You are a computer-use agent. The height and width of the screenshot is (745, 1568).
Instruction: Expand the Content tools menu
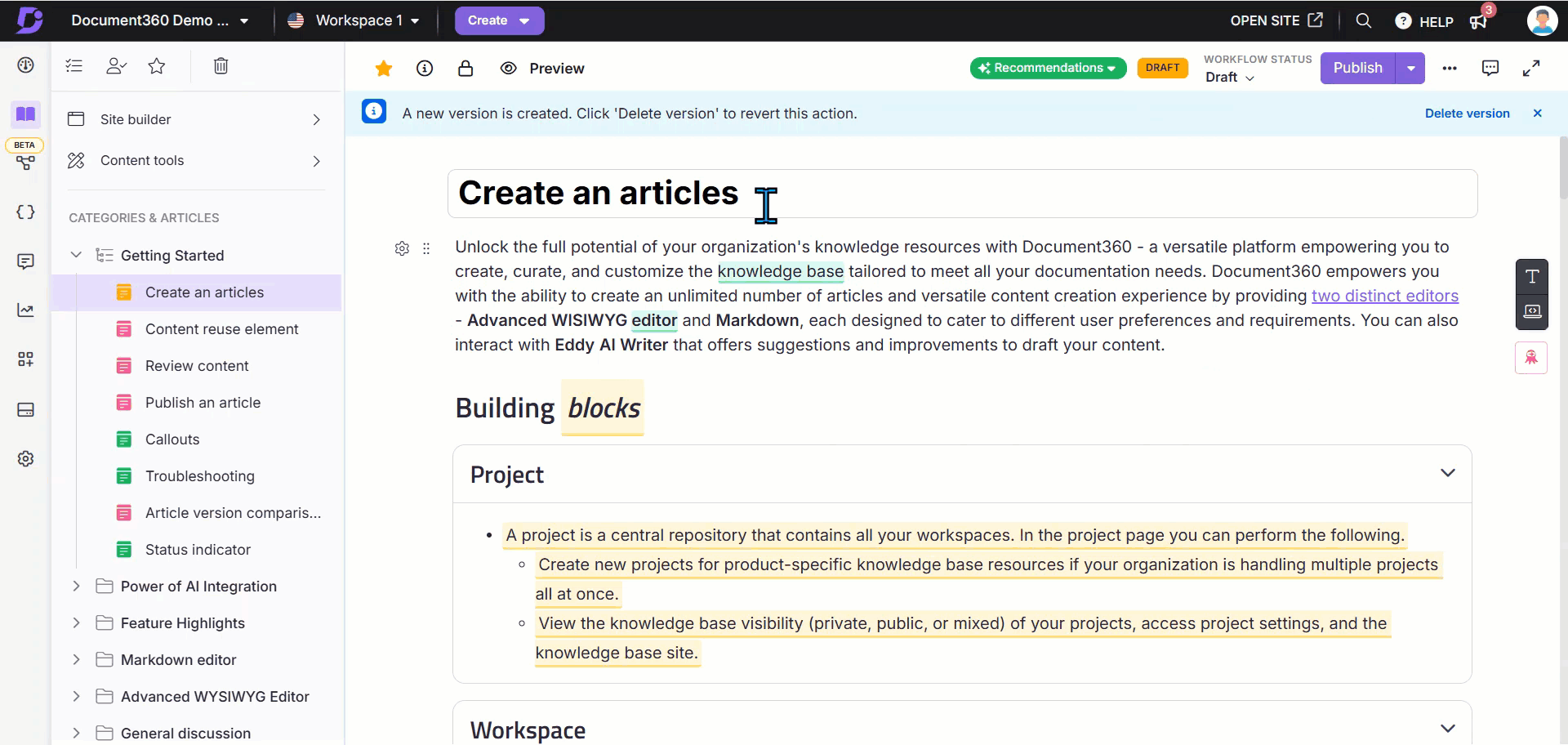pyautogui.click(x=196, y=161)
